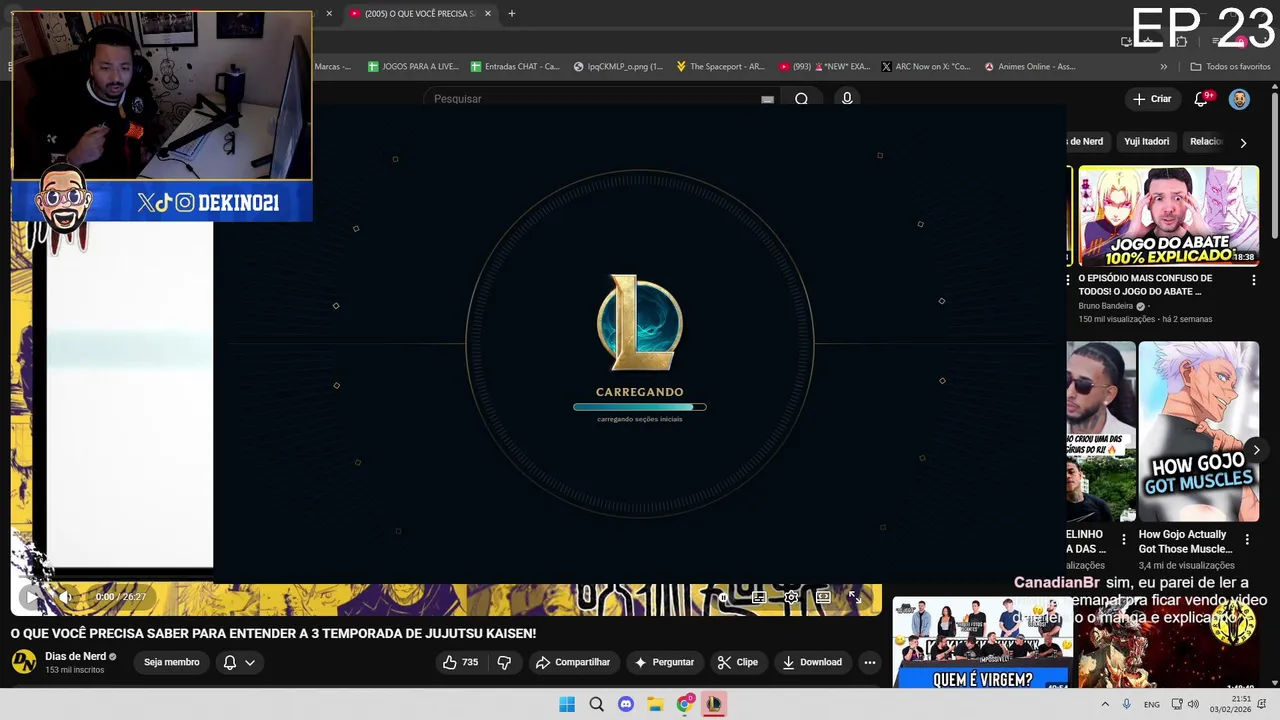Open video player settings gear
This screenshot has height=720, width=1280.
pyautogui.click(x=791, y=597)
